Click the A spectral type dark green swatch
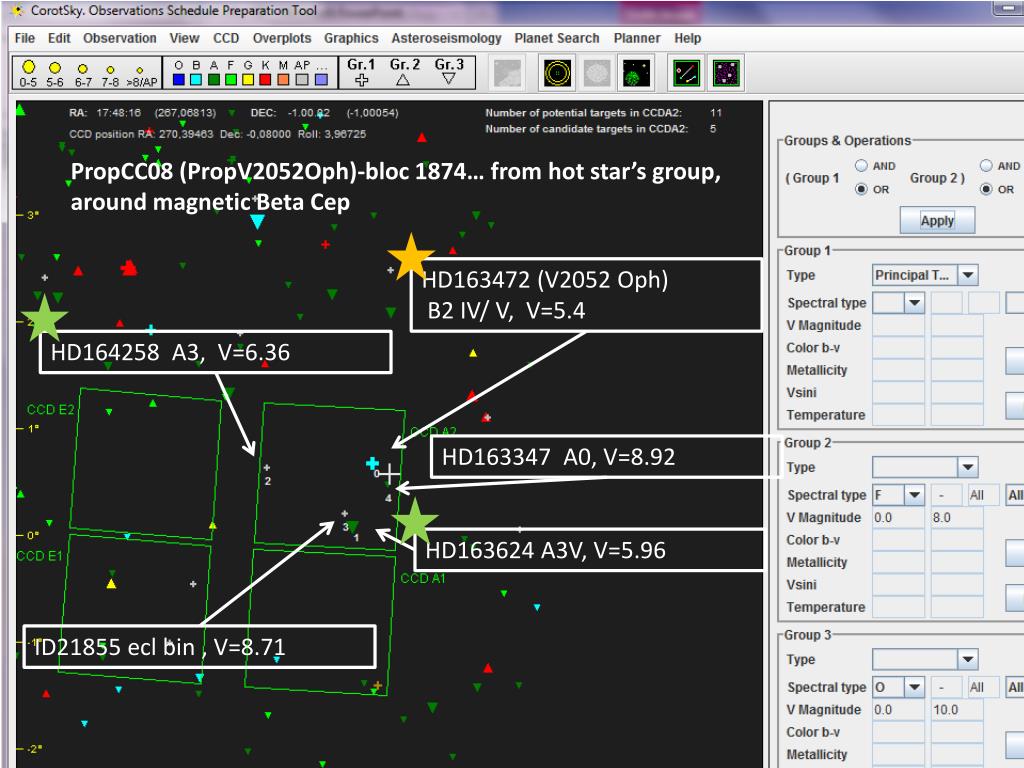Screen dimensions: 1024x768 point(214,80)
